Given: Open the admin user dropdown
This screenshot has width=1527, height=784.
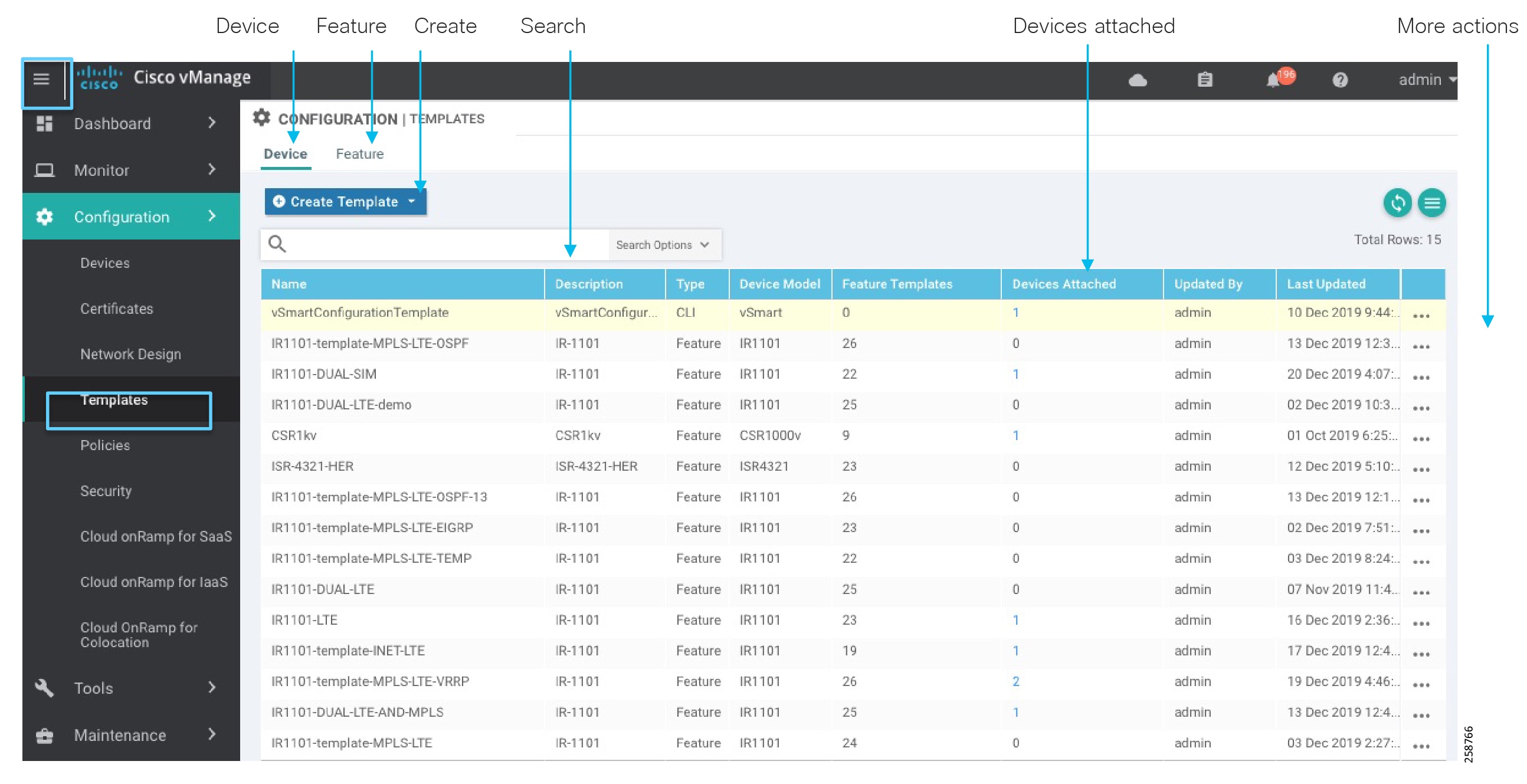Looking at the screenshot, I should click(1427, 80).
